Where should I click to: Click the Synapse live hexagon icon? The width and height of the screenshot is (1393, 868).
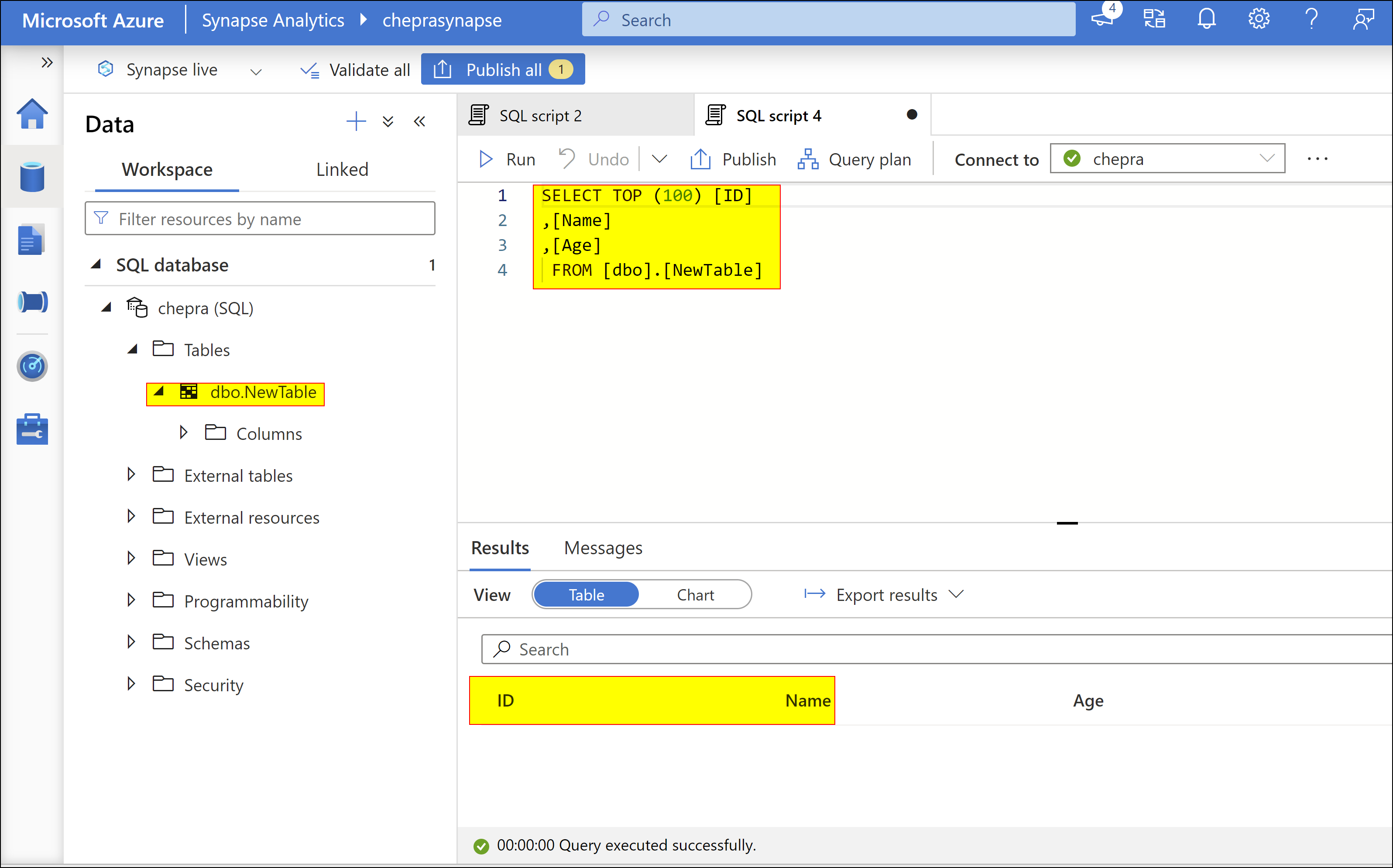(x=106, y=69)
